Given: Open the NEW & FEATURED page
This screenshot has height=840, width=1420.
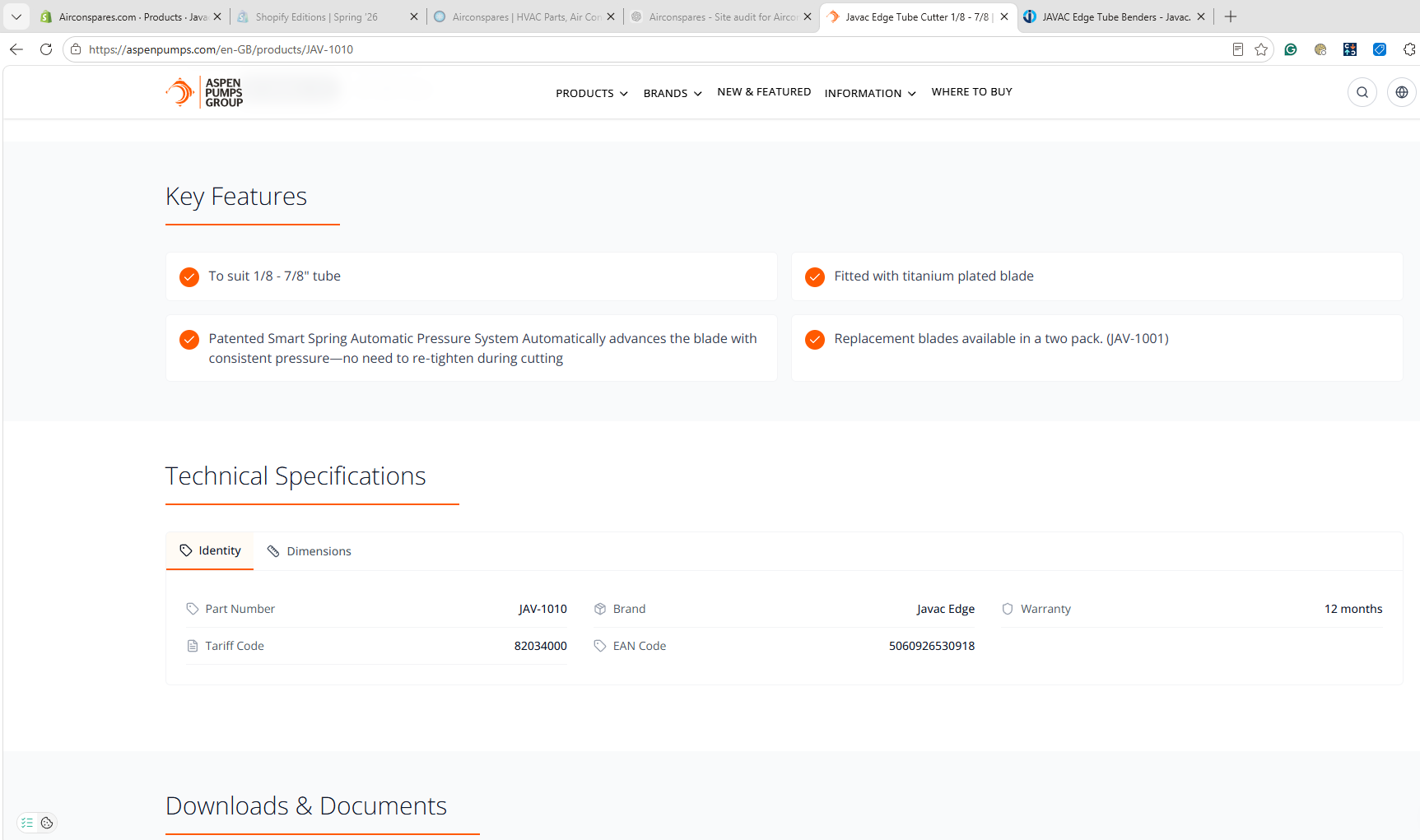Looking at the screenshot, I should coord(764,92).
